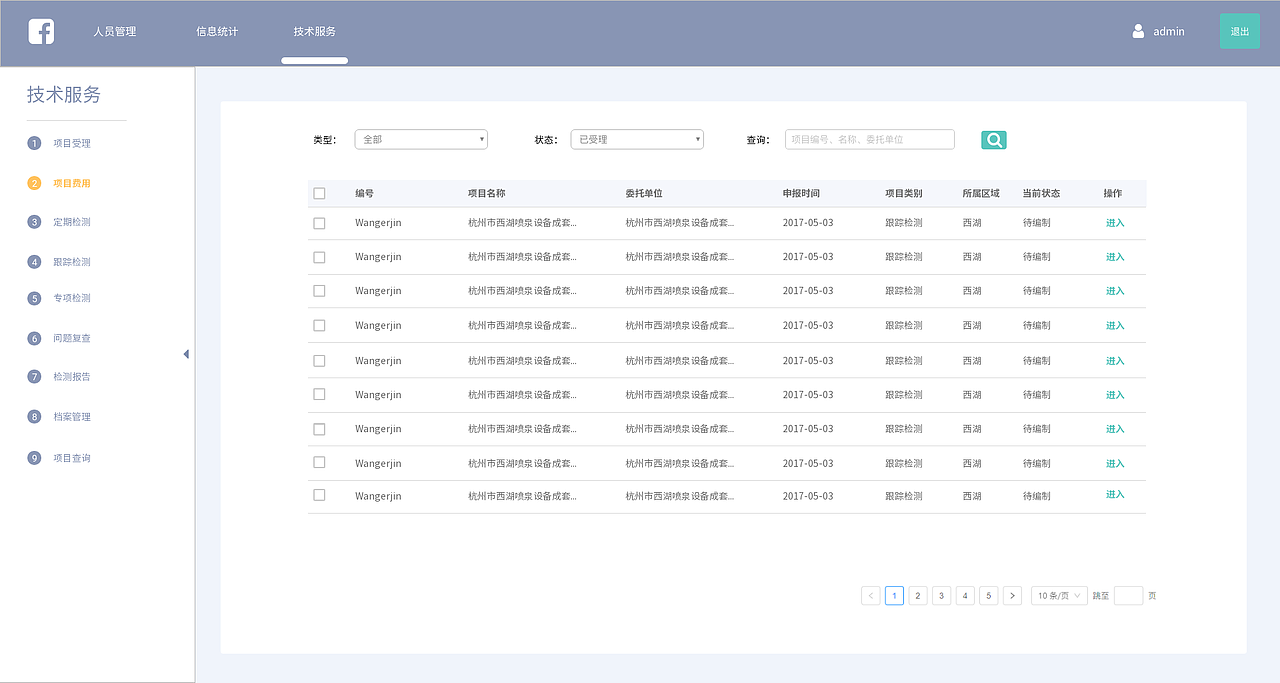Click 进入 on the first table row

click(x=1114, y=223)
